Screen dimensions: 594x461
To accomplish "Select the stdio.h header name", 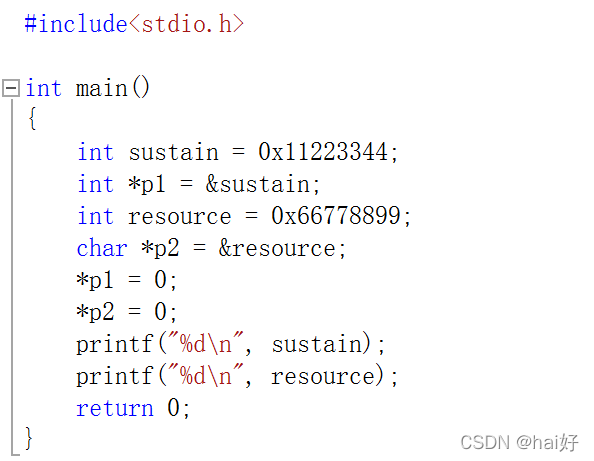I will tap(186, 24).
